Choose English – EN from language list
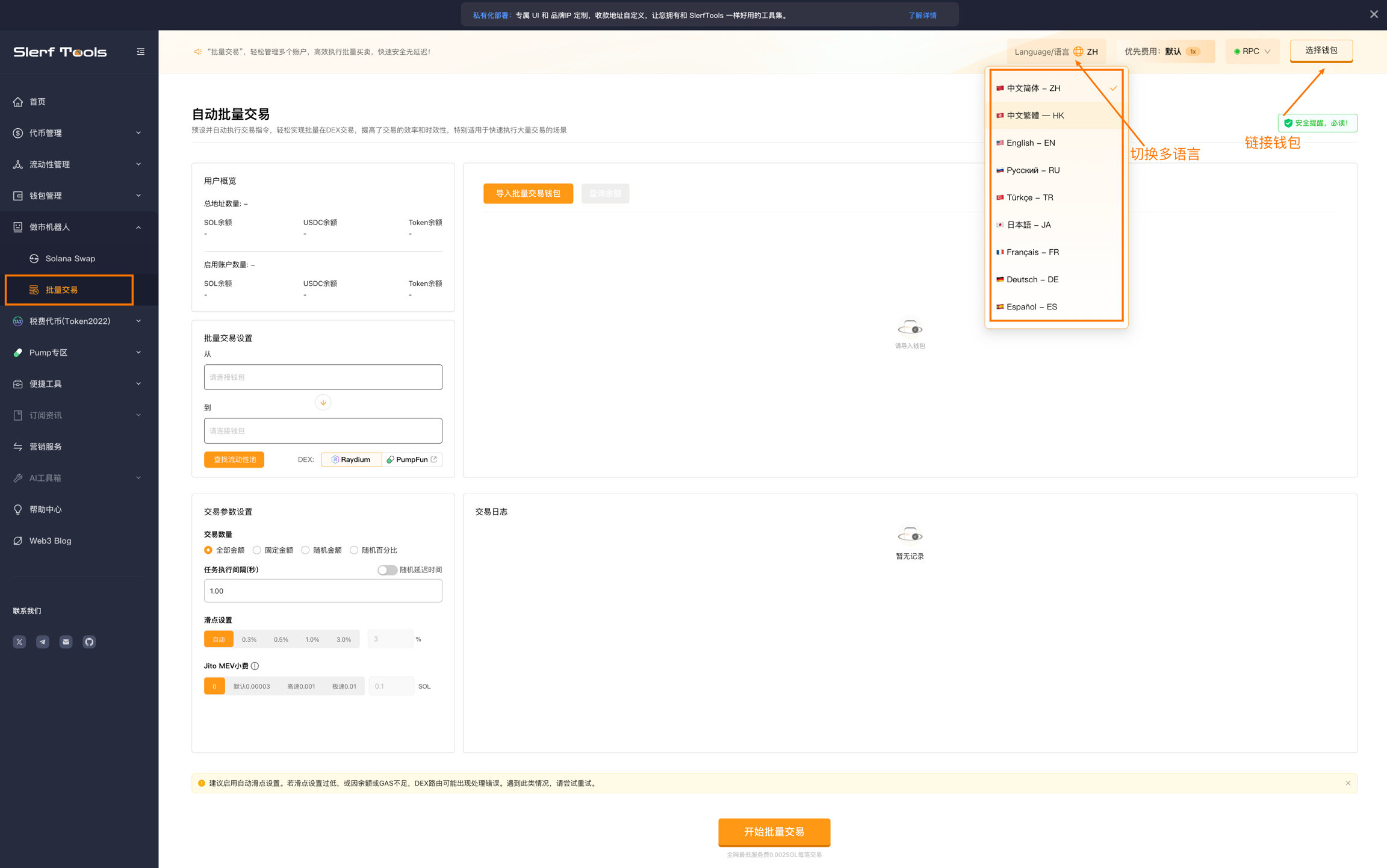The width and height of the screenshot is (1387, 868). pos(1031,143)
